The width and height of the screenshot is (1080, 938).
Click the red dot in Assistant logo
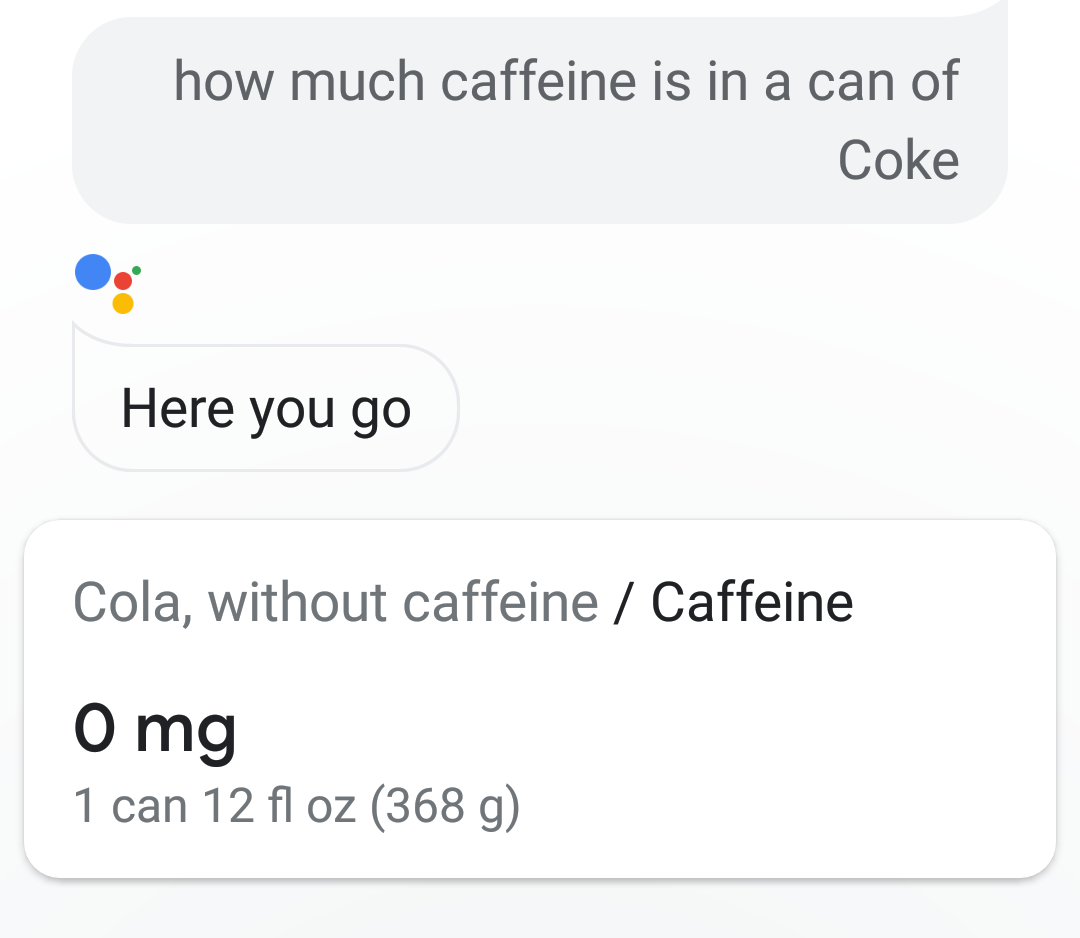[x=123, y=281]
